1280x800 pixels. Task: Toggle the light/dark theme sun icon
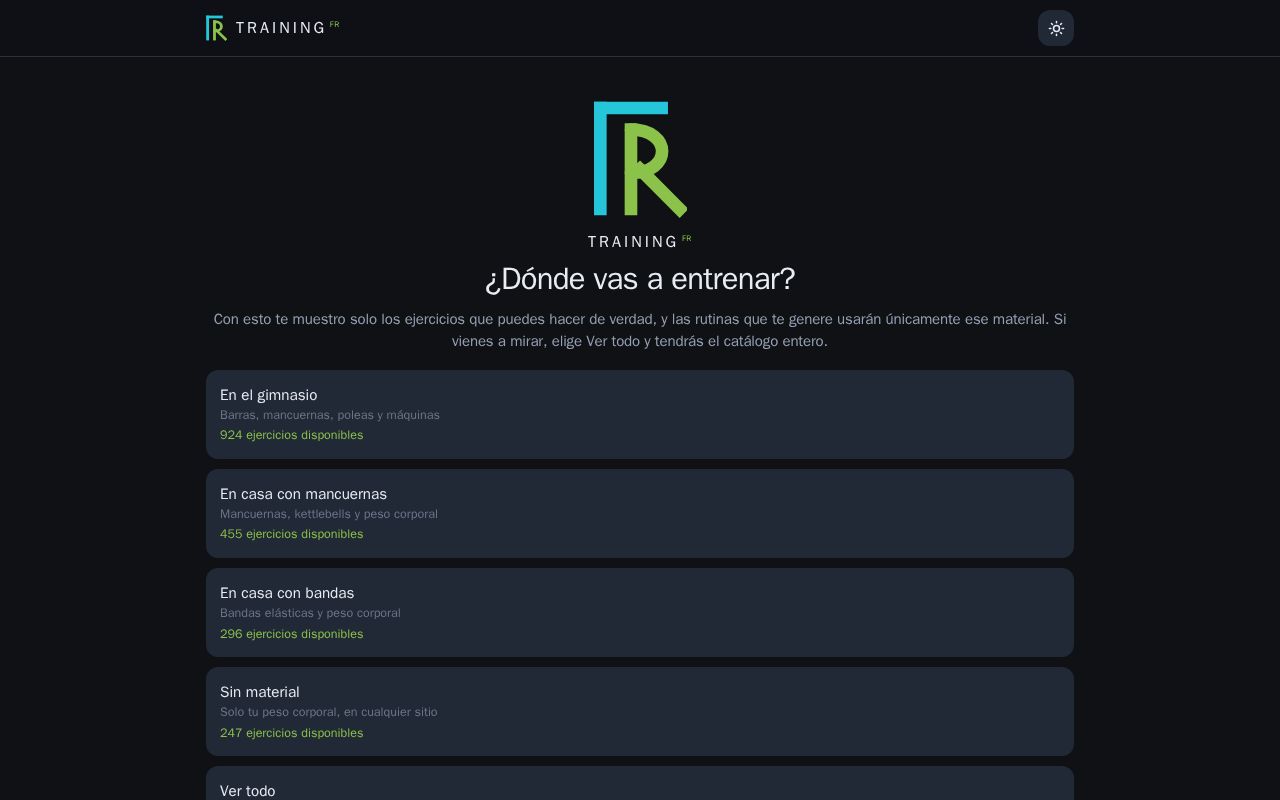coord(1056,28)
